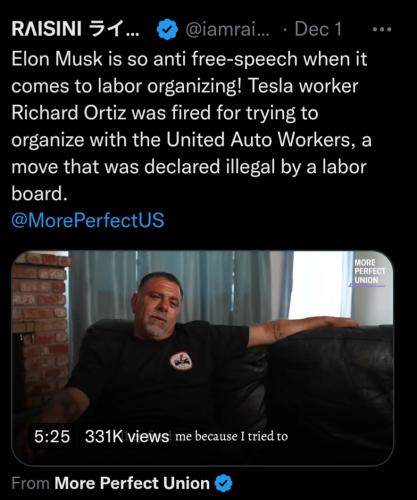Viewport: 417px width, 500px height.
Task: Click the 331K views counter
Action: coord(127,436)
